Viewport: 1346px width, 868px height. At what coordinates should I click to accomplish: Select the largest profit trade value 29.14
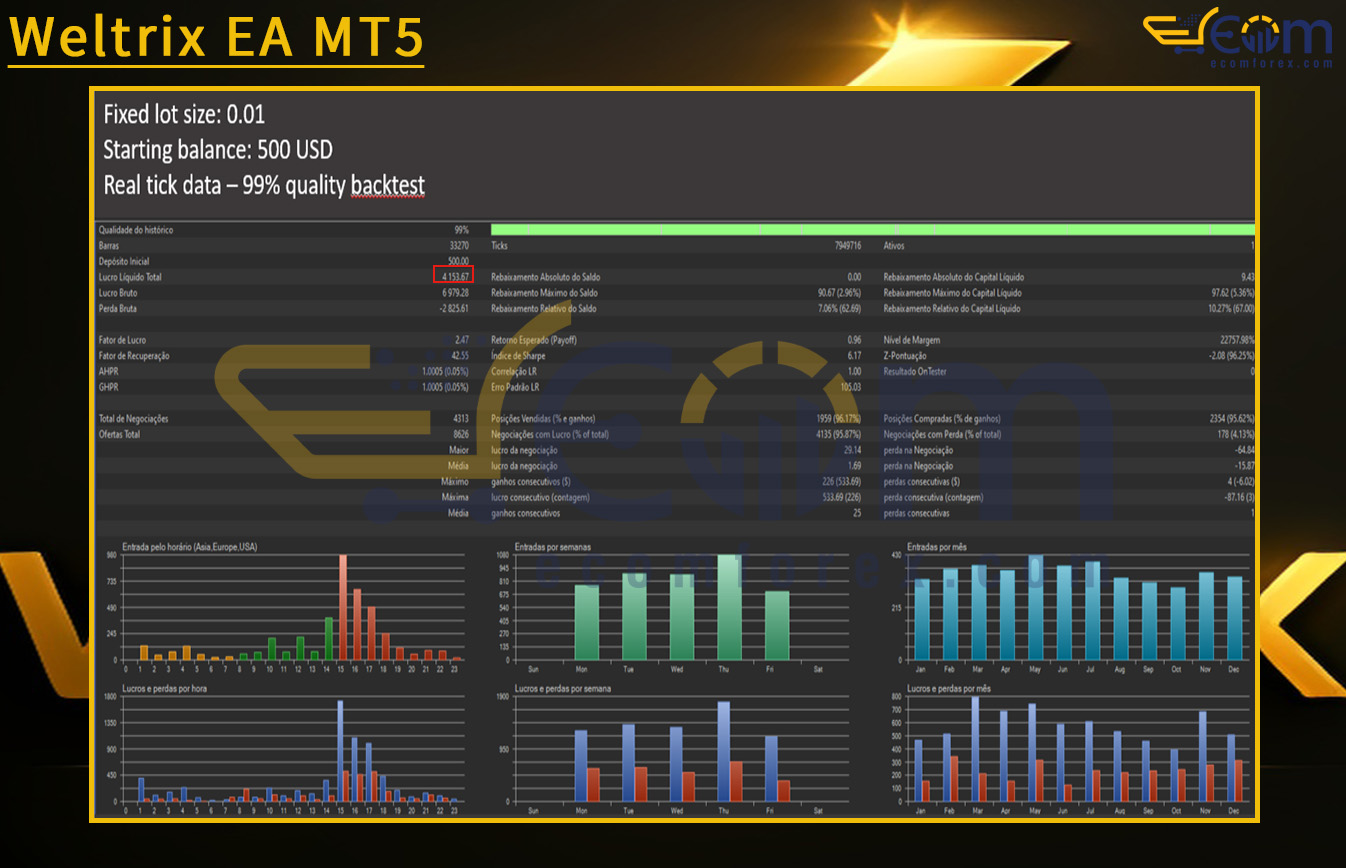(852, 451)
